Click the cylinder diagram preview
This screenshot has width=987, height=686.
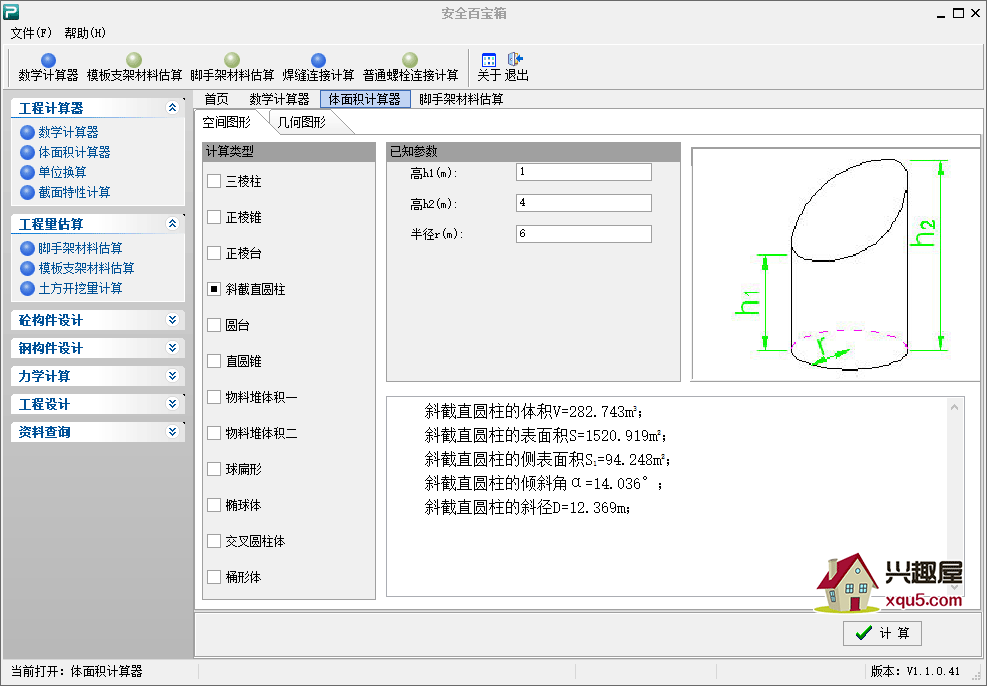(835, 264)
